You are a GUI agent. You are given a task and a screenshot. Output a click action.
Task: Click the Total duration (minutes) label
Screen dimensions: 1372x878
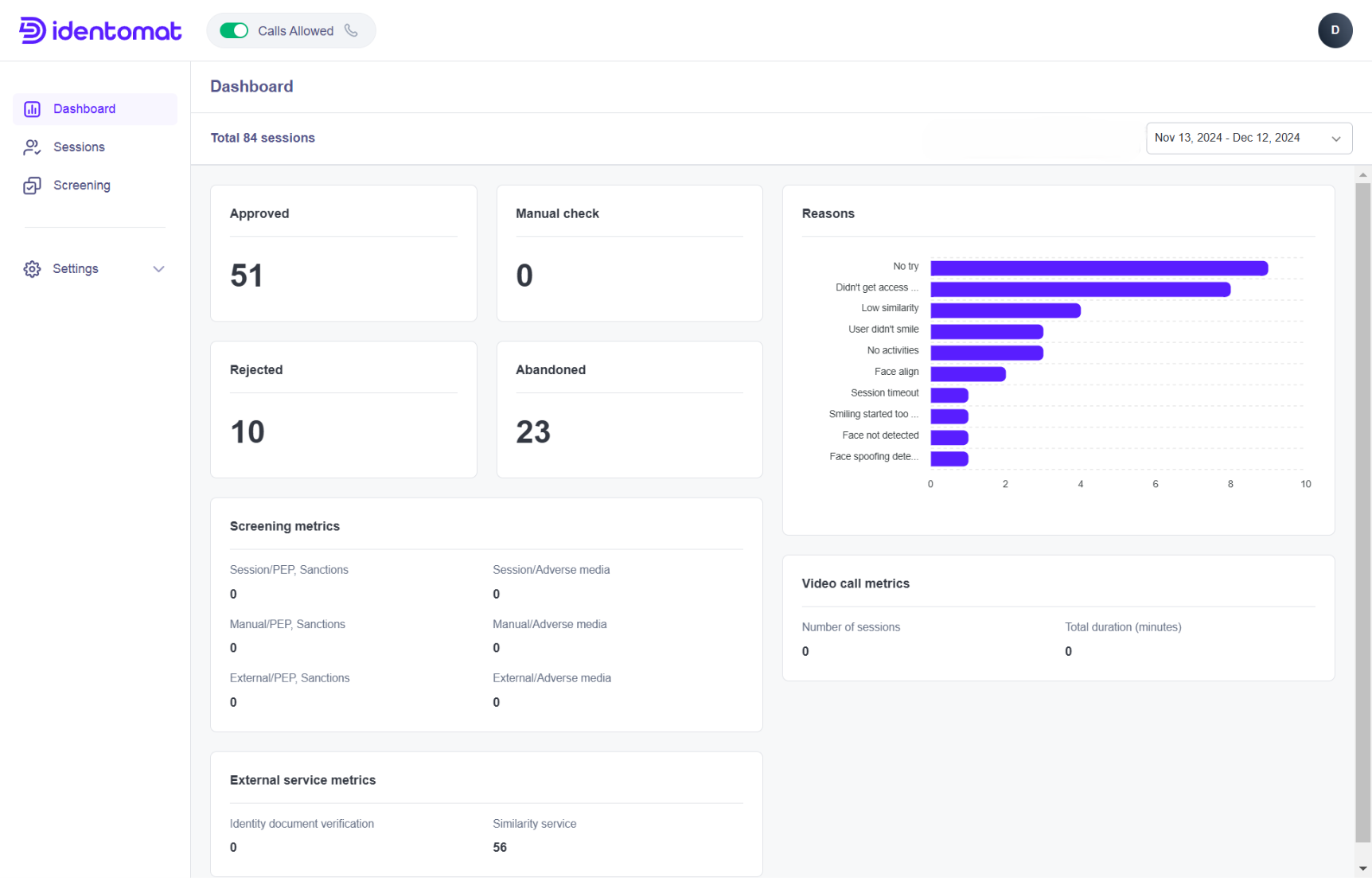click(1123, 627)
